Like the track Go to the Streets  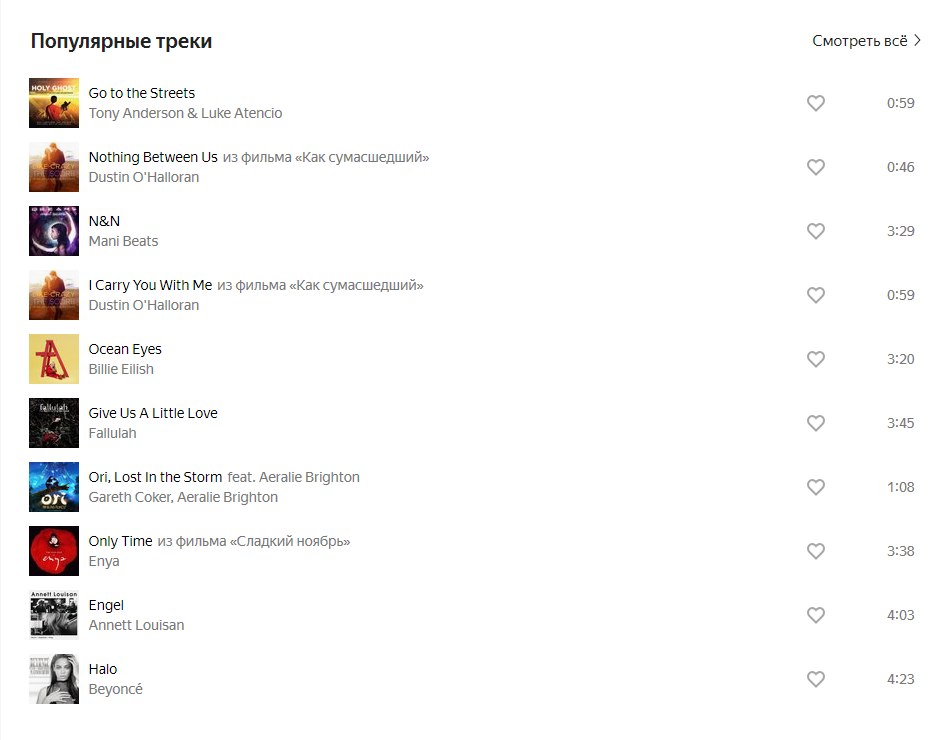(816, 103)
